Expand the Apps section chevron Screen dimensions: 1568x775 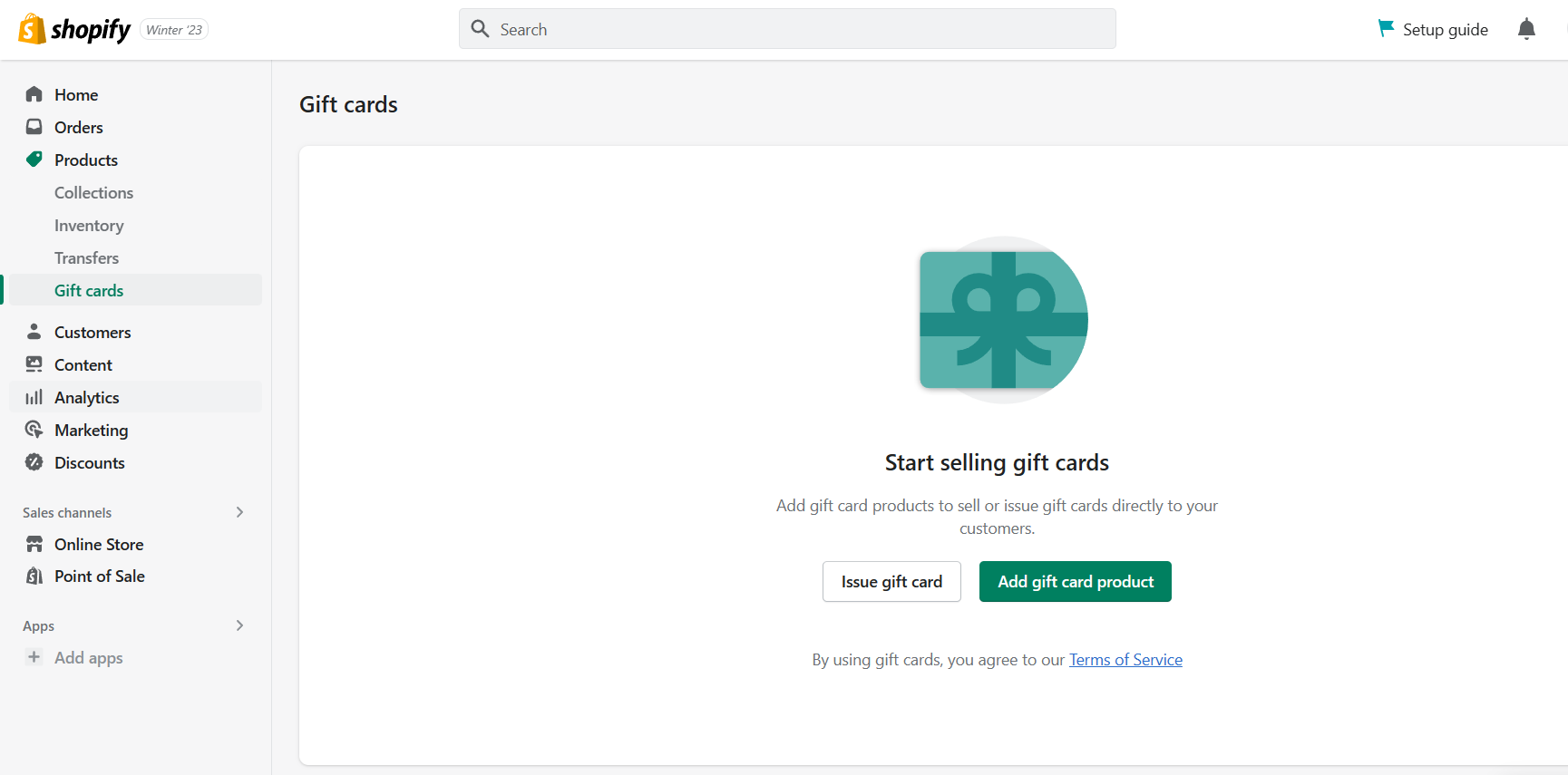coord(239,625)
